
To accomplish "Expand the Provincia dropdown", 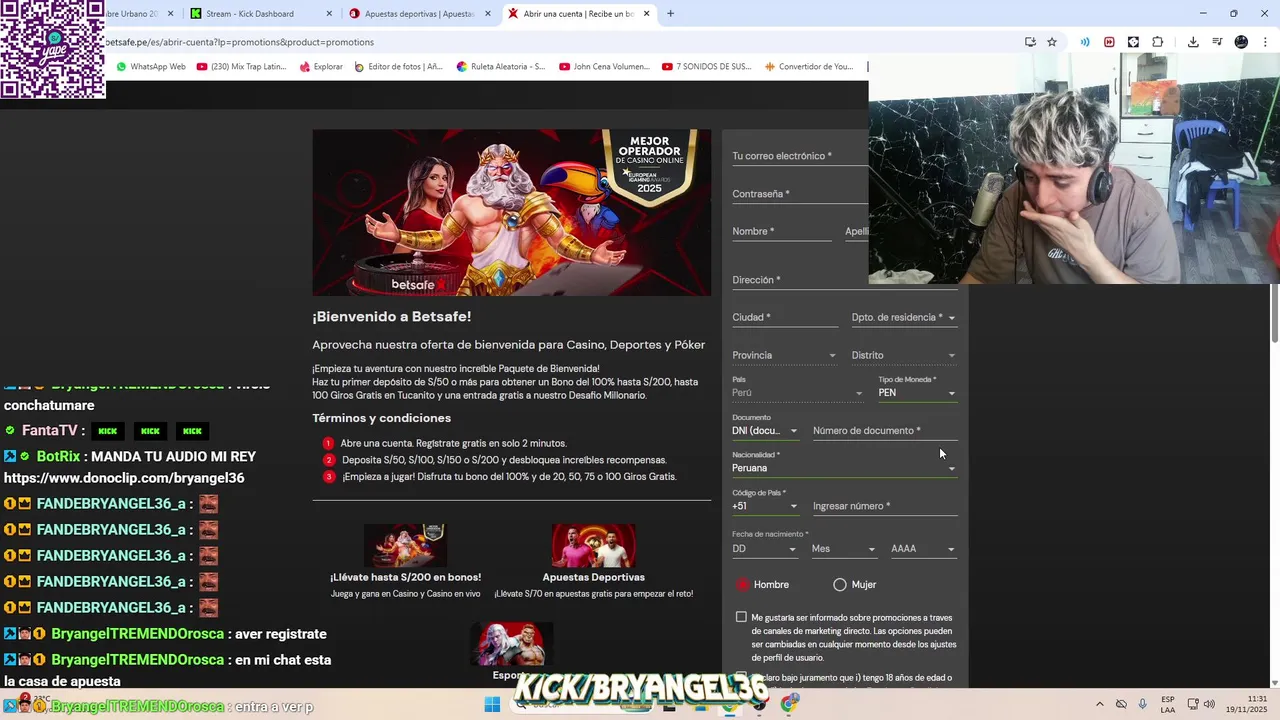I will pyautogui.click(x=785, y=355).
